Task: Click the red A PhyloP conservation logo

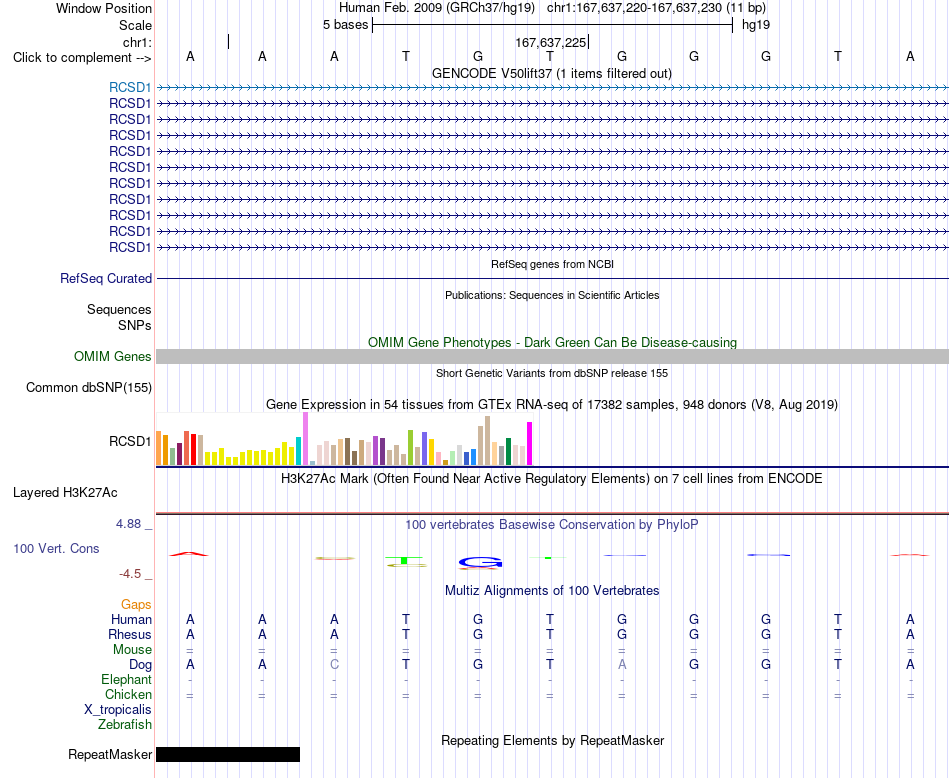Action: point(189,554)
